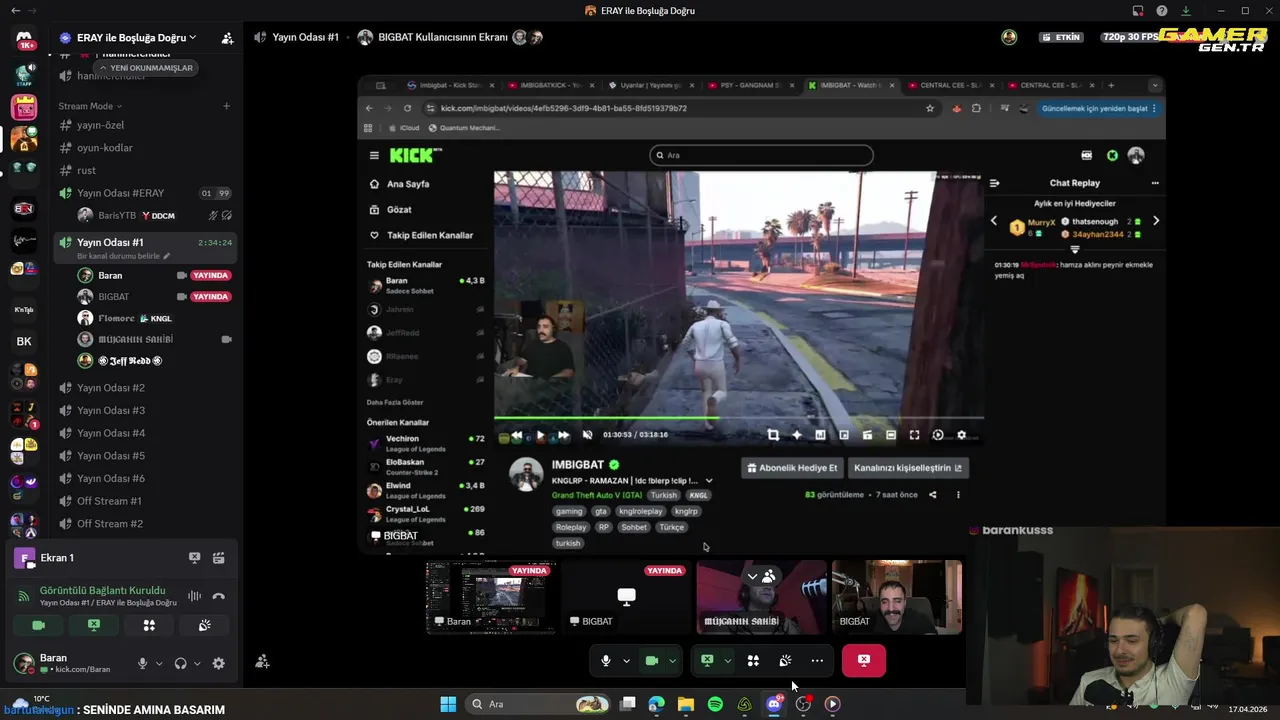Launch activities in the call control bar

click(753, 660)
